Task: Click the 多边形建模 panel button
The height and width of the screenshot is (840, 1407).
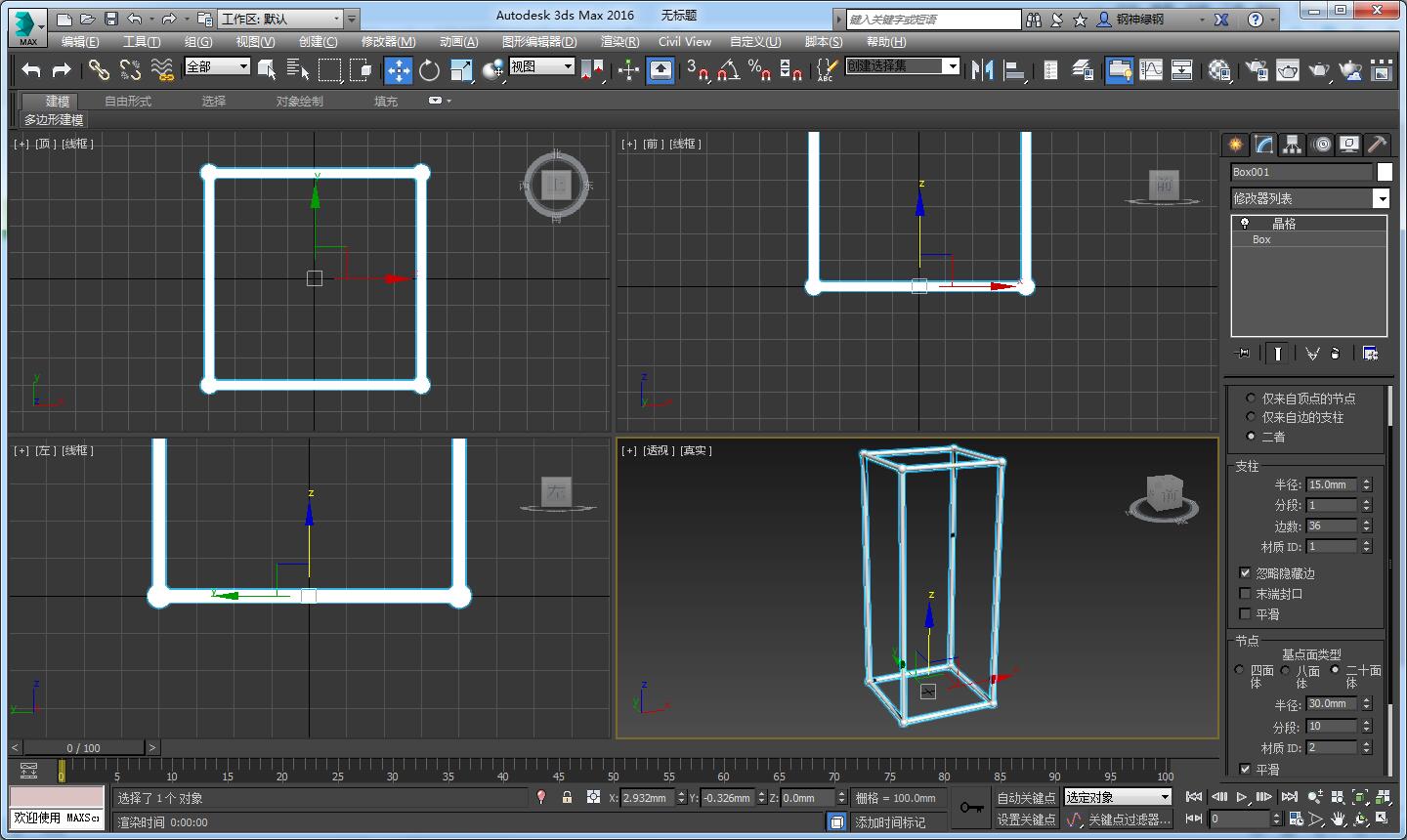Action: pos(54,119)
